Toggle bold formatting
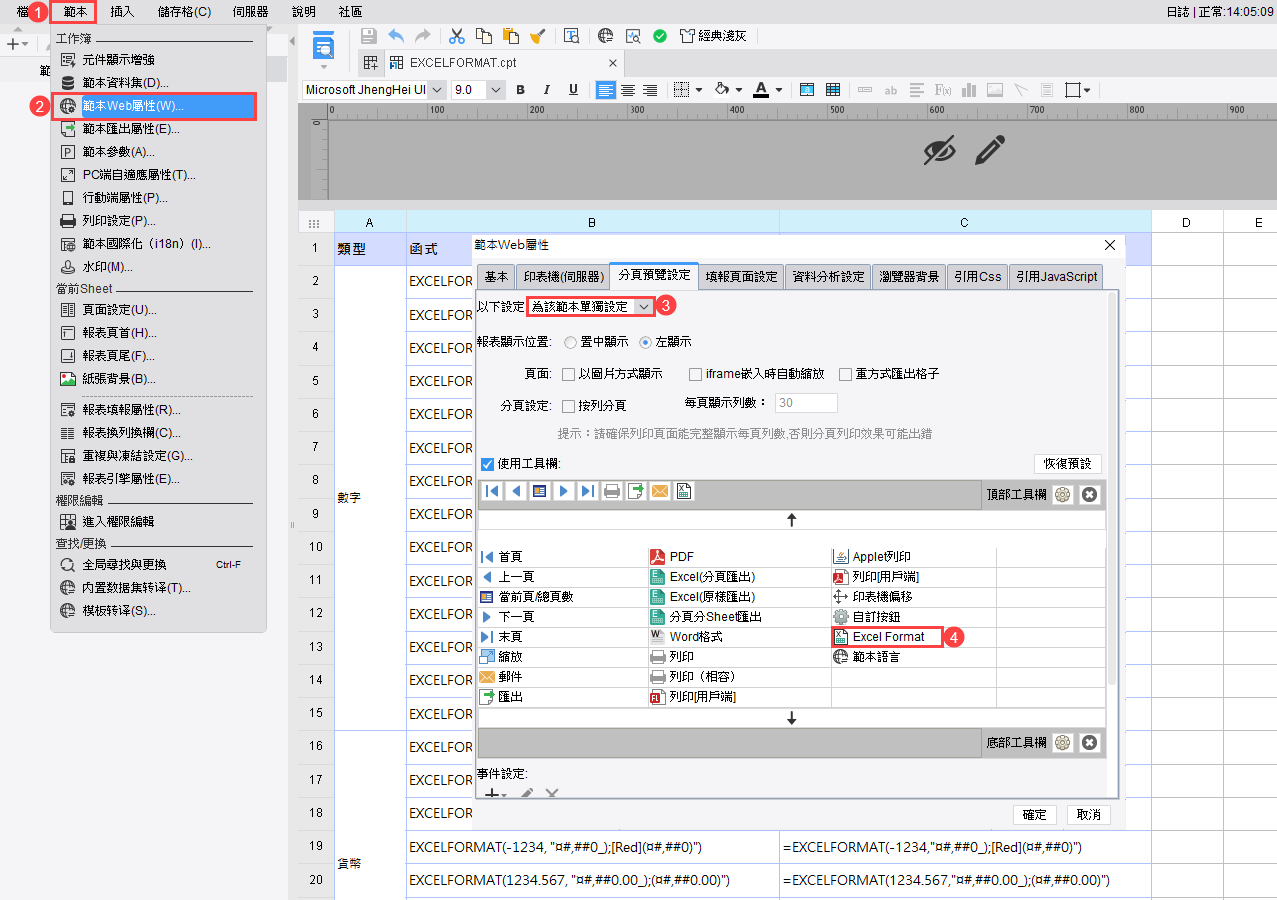The height and width of the screenshot is (900, 1277). click(x=521, y=90)
